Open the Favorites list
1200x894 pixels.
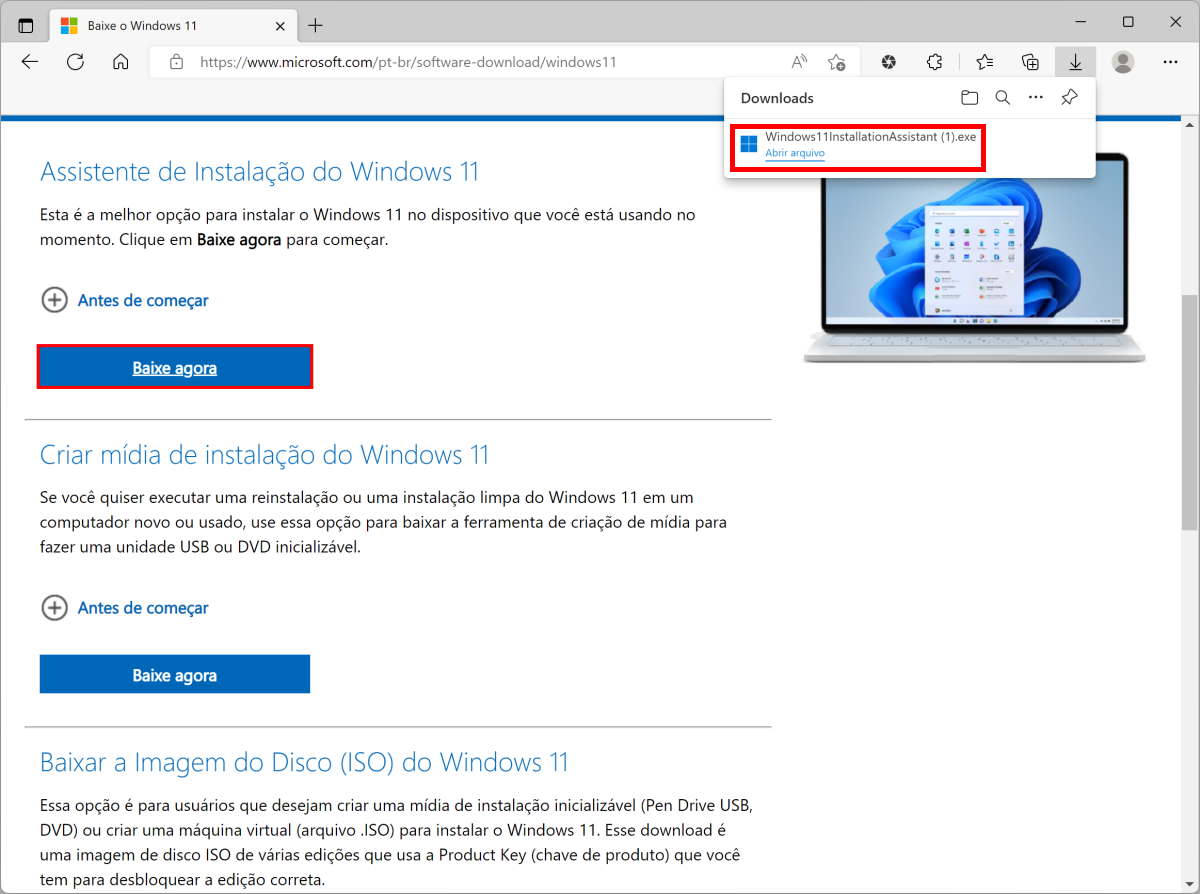985,62
